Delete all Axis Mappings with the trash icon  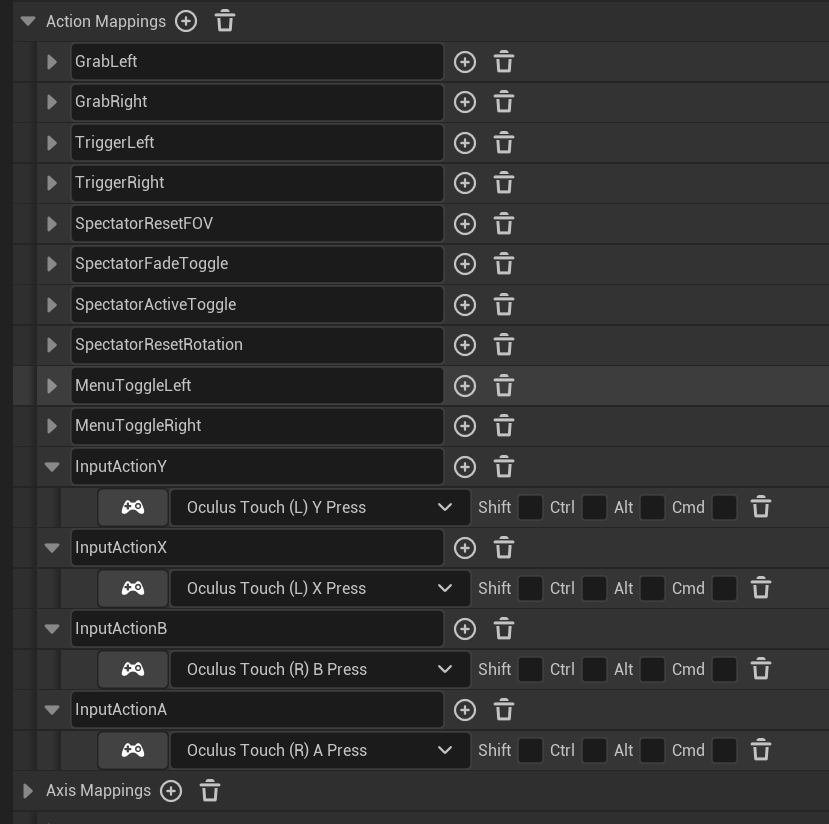coord(209,791)
